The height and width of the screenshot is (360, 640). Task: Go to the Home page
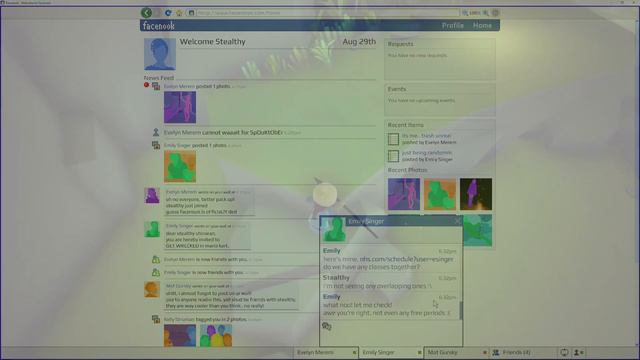click(482, 25)
